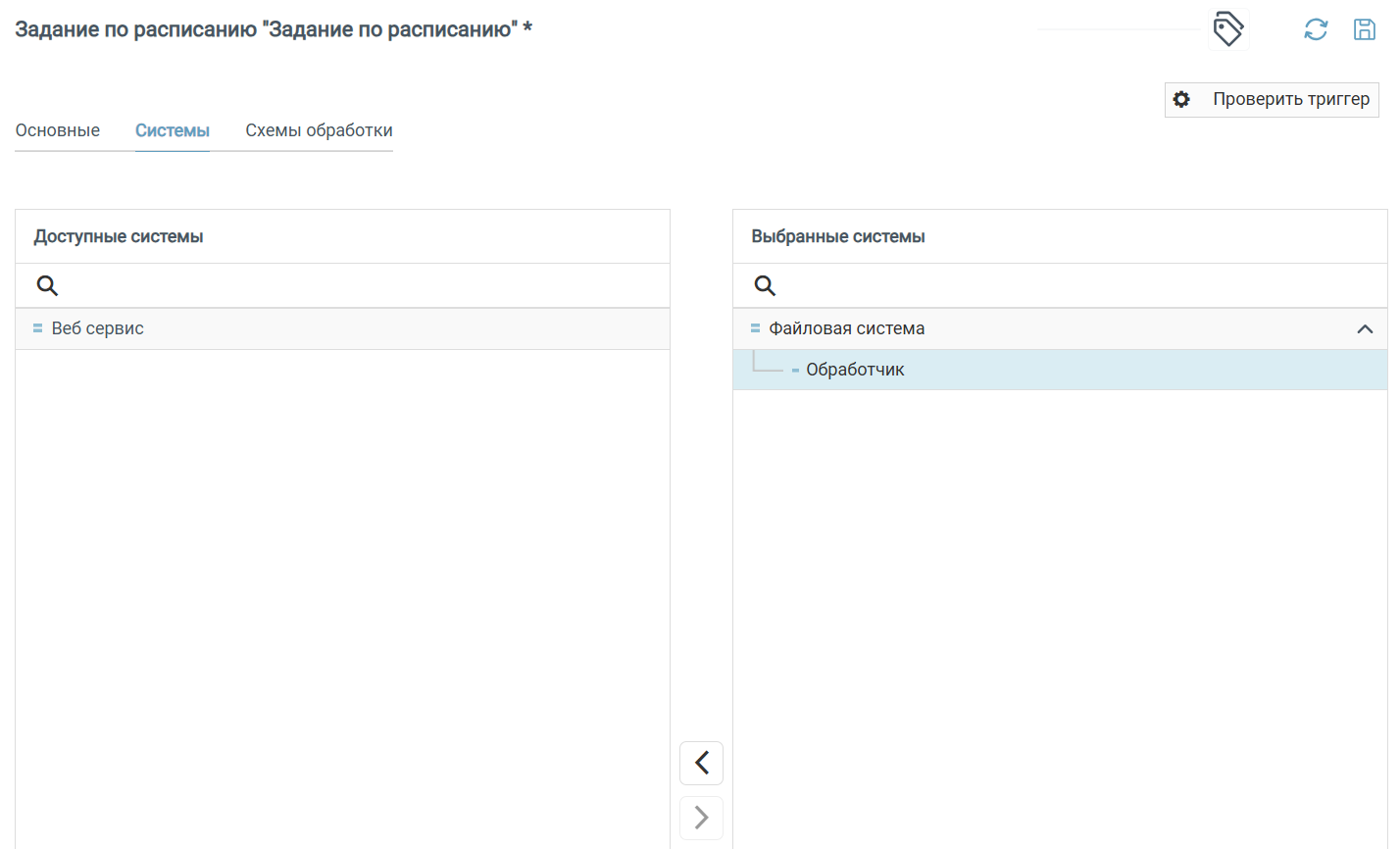Click the gear icon in Проверить триггер

1181,99
